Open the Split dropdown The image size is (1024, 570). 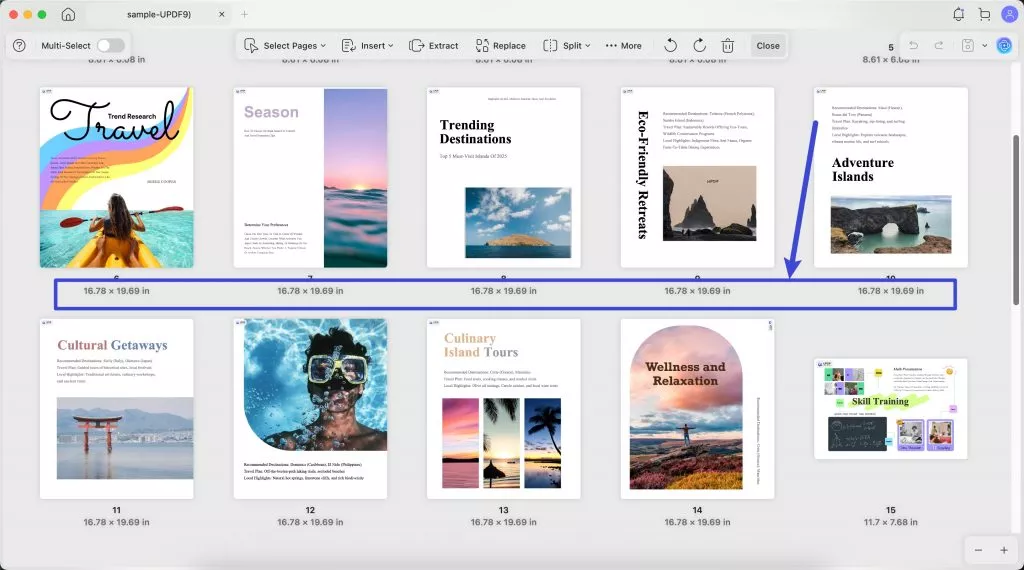(x=566, y=46)
